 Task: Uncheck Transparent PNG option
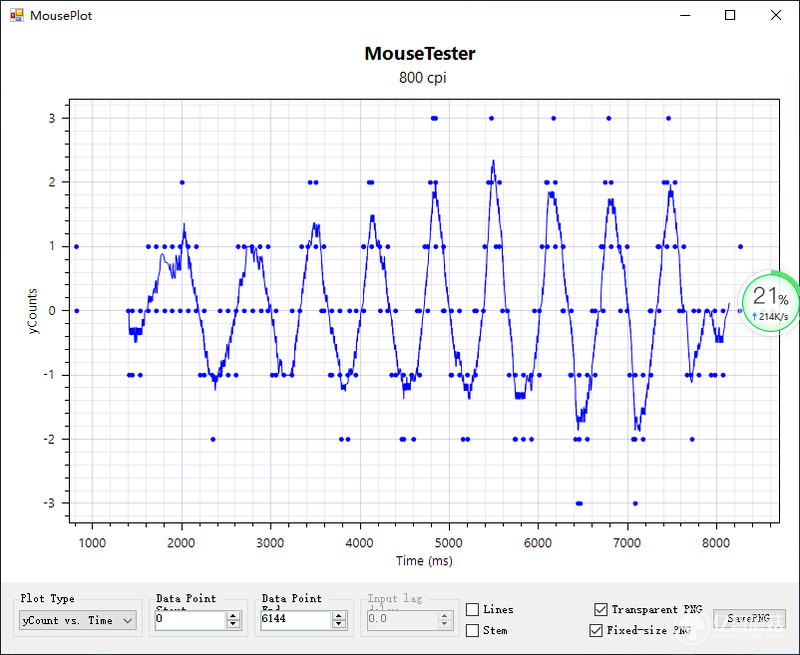click(x=601, y=610)
